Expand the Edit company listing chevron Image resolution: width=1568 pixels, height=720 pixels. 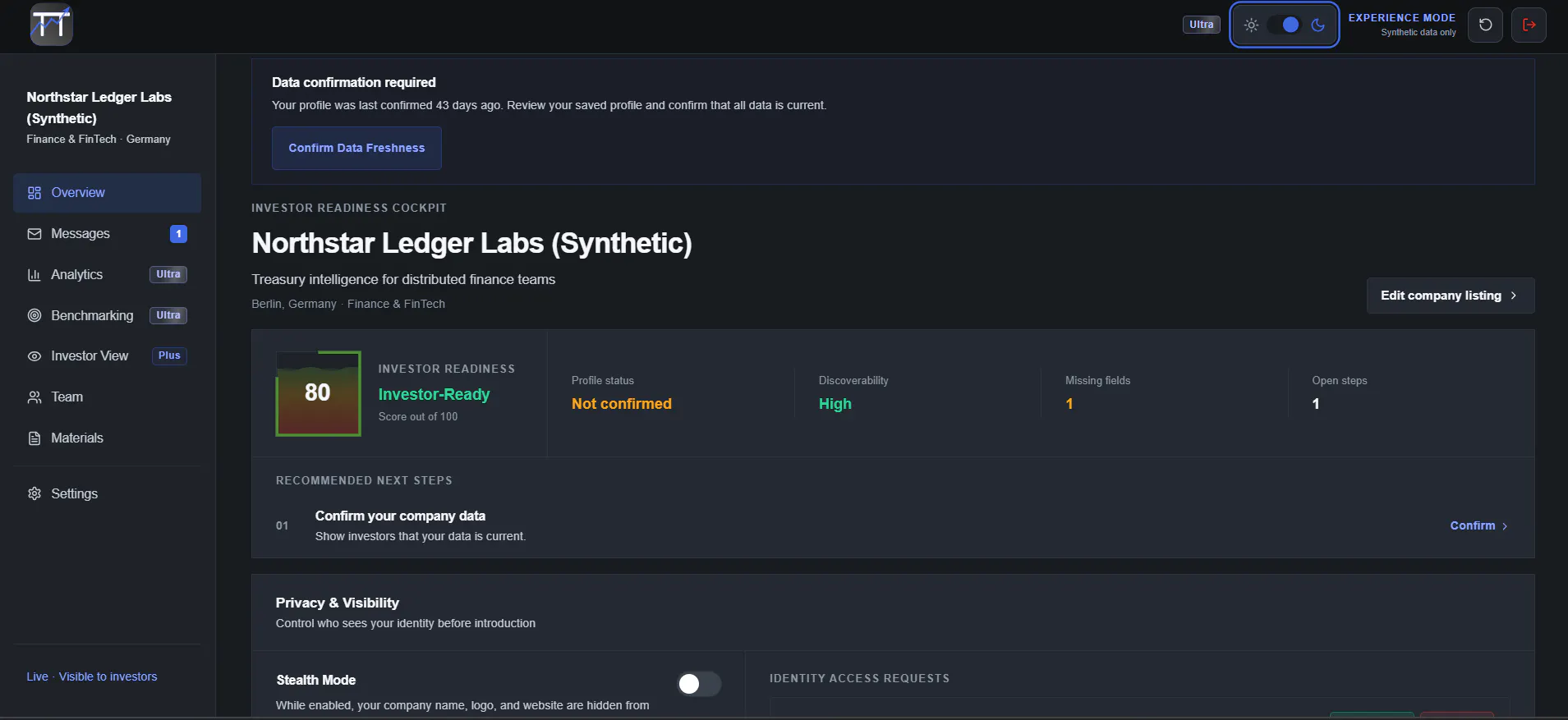point(1513,296)
